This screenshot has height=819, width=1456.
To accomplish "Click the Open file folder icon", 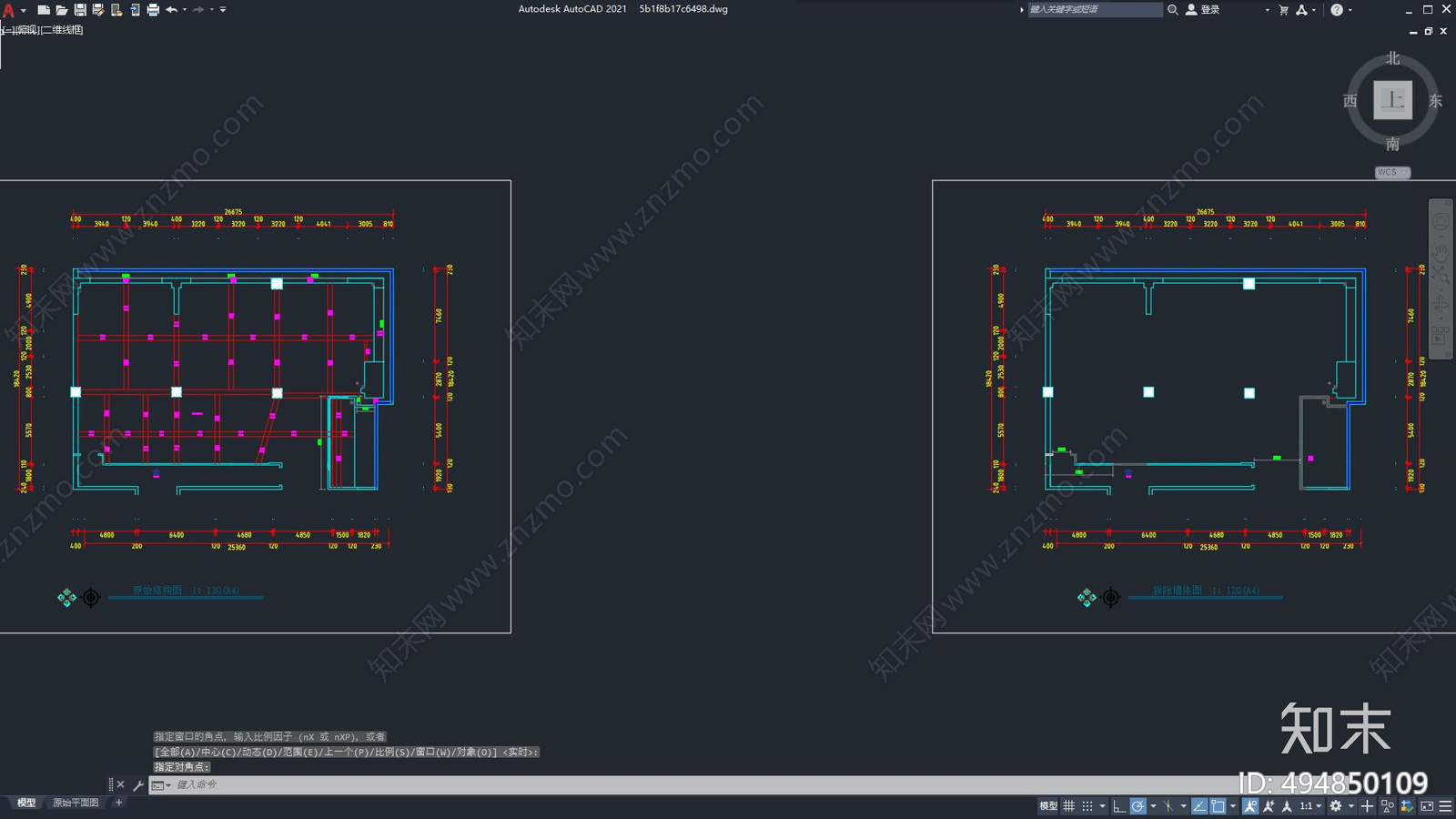I will tap(61, 10).
